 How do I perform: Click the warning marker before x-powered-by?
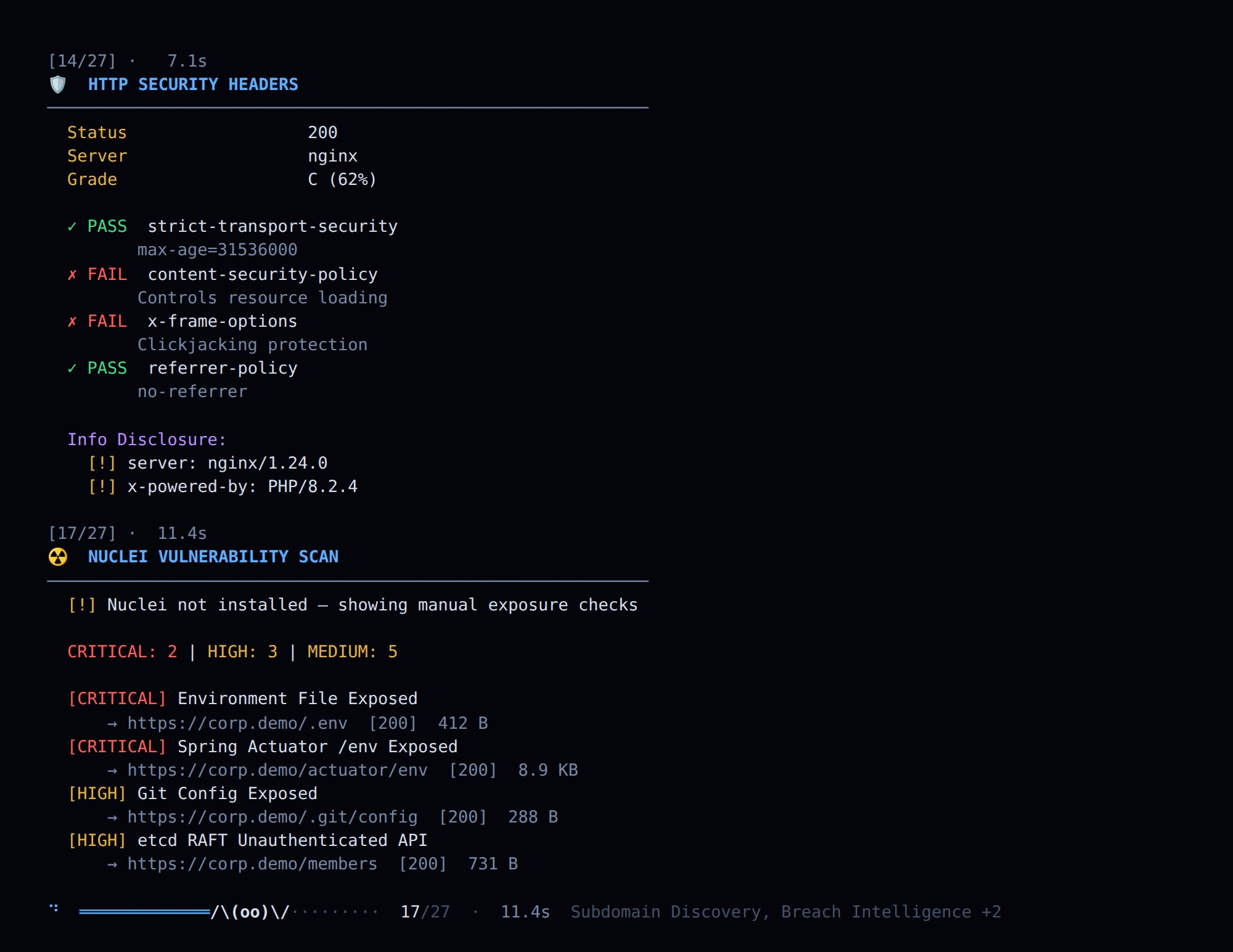[x=102, y=486]
